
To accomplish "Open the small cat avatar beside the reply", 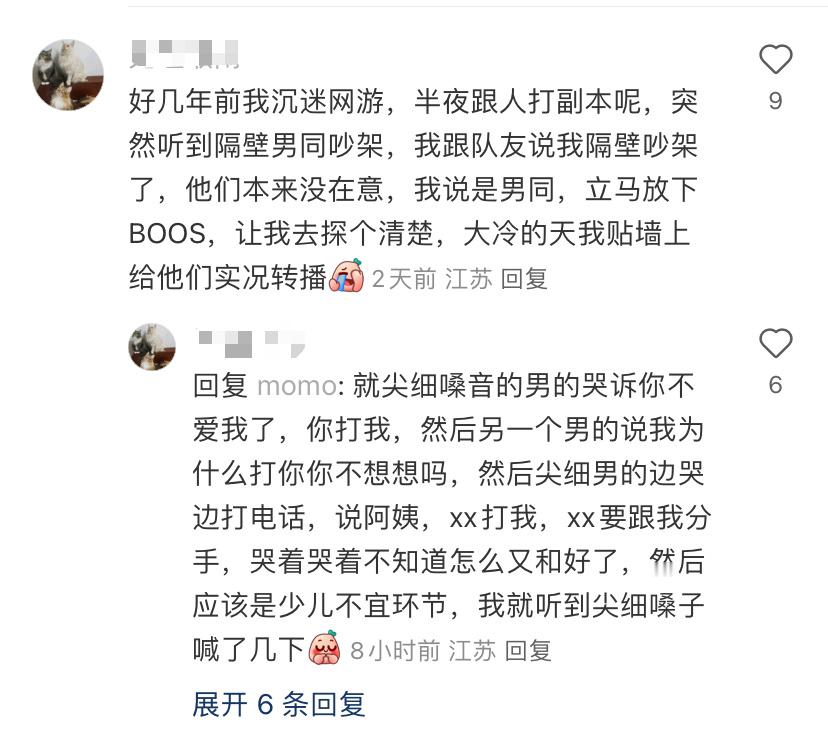I will click(152, 347).
